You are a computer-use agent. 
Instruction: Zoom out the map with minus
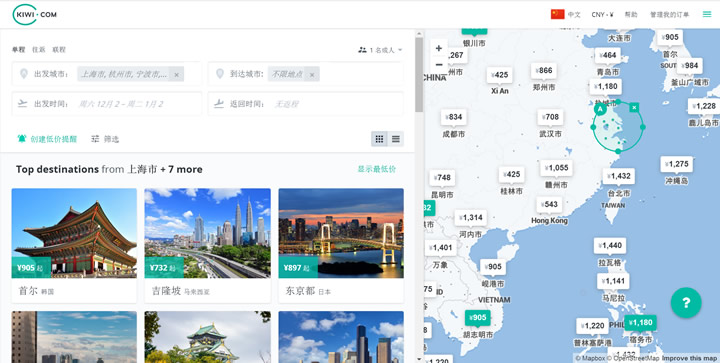(439, 64)
